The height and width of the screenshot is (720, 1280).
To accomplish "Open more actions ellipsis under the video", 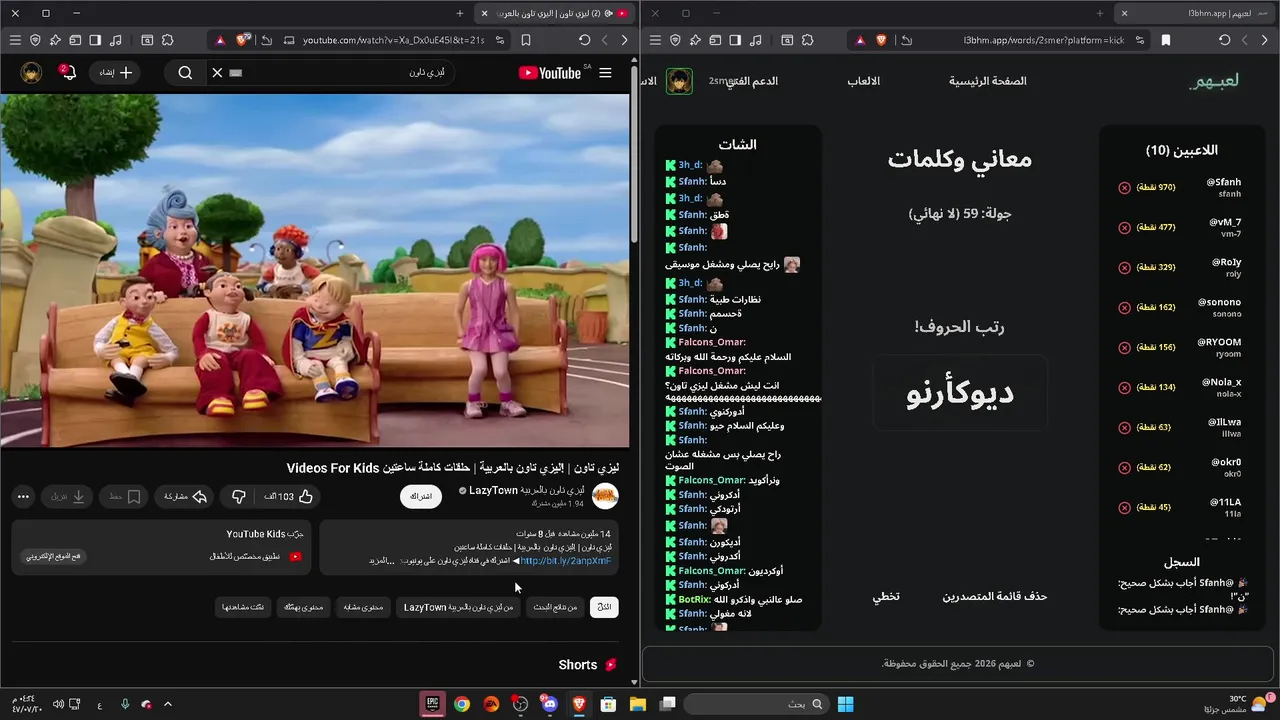I will pyautogui.click(x=23, y=497).
